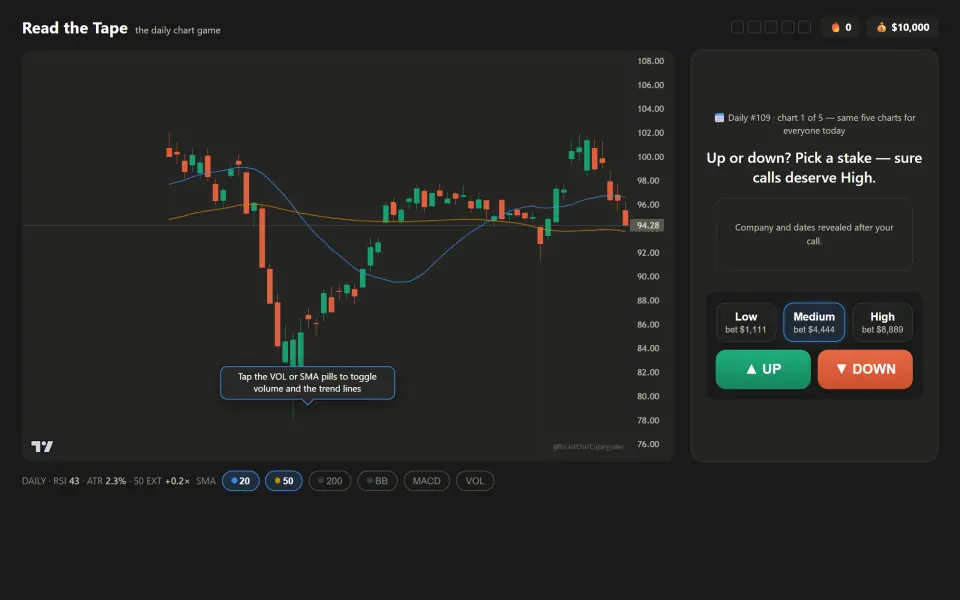Screen dimensions: 960x600
Task: Click the money bag balance icon
Action: pyautogui.click(x=881, y=28)
